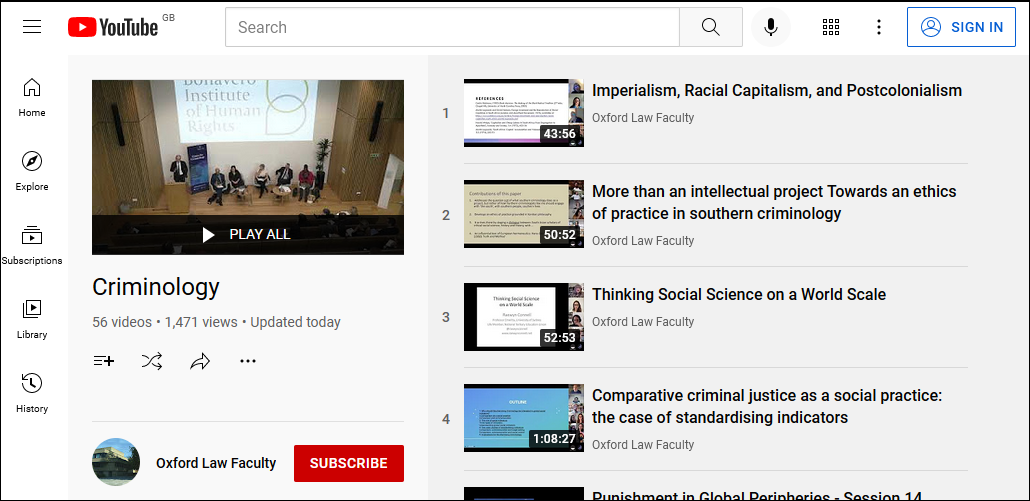This screenshot has height=501, width=1030.
Task: Go to Home in sidebar
Action: (x=32, y=97)
